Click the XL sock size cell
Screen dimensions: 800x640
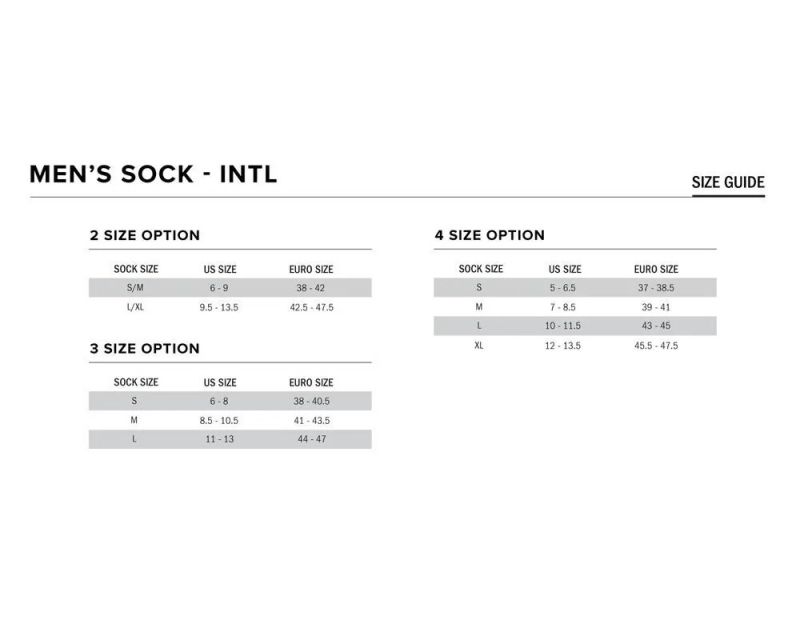[480, 345]
